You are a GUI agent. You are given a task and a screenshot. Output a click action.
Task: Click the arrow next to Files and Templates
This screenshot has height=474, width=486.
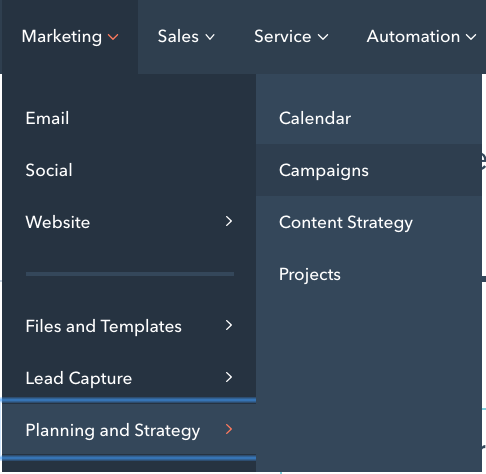229,325
